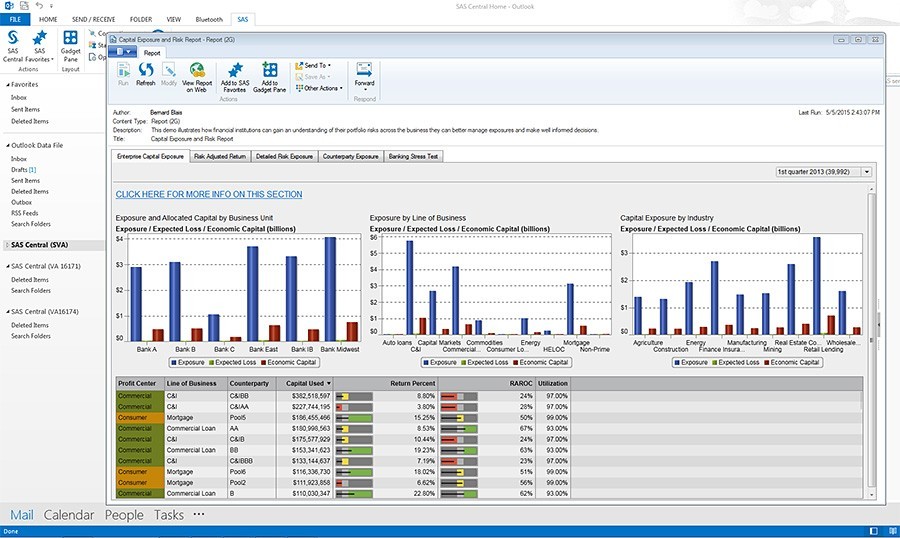The height and width of the screenshot is (538, 900).
Task: Switch to Calendar in the navigation bar
Action: coord(69,515)
